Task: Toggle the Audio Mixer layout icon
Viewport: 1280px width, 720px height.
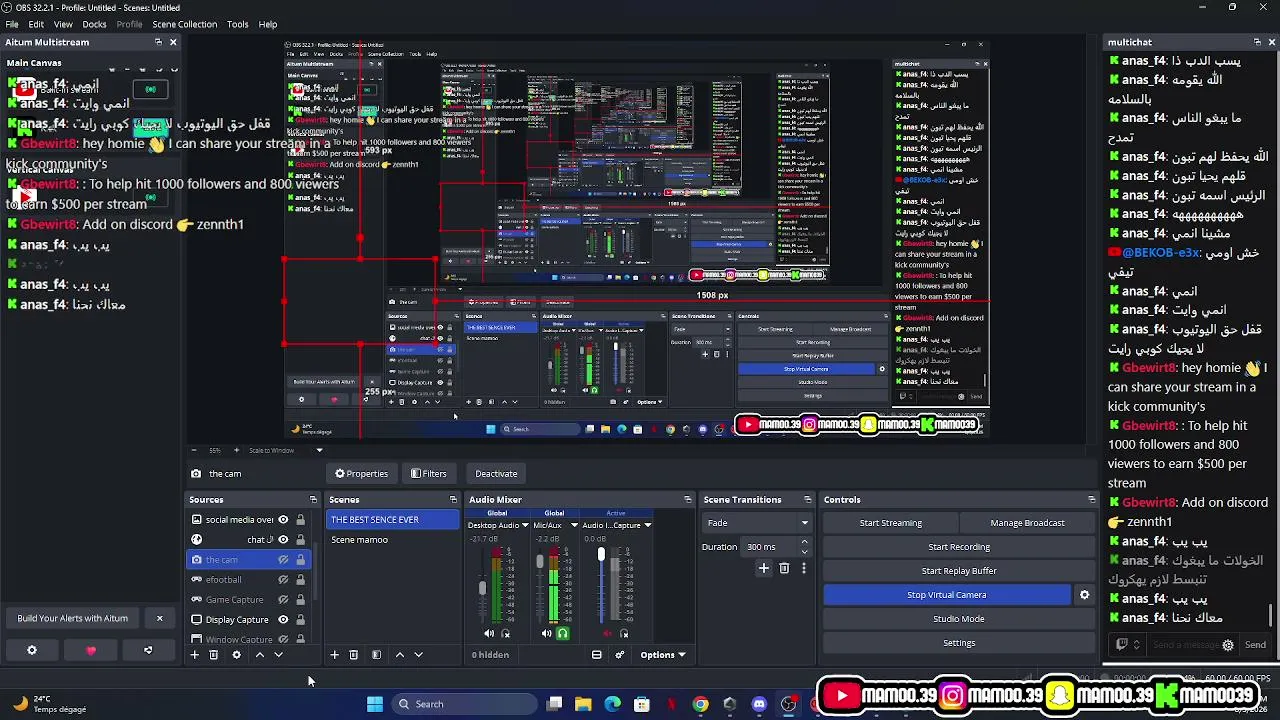Action: pyautogui.click(x=597, y=655)
